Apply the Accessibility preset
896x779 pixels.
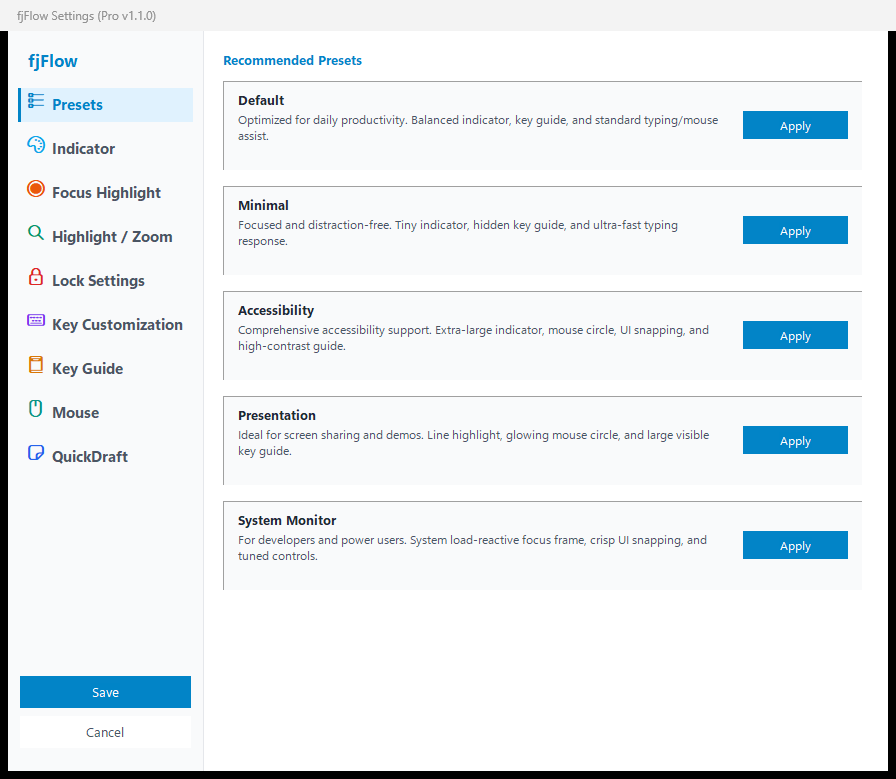[795, 335]
